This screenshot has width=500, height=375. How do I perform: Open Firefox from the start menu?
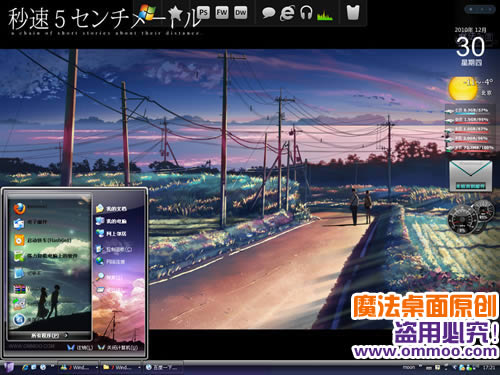tap(19, 208)
